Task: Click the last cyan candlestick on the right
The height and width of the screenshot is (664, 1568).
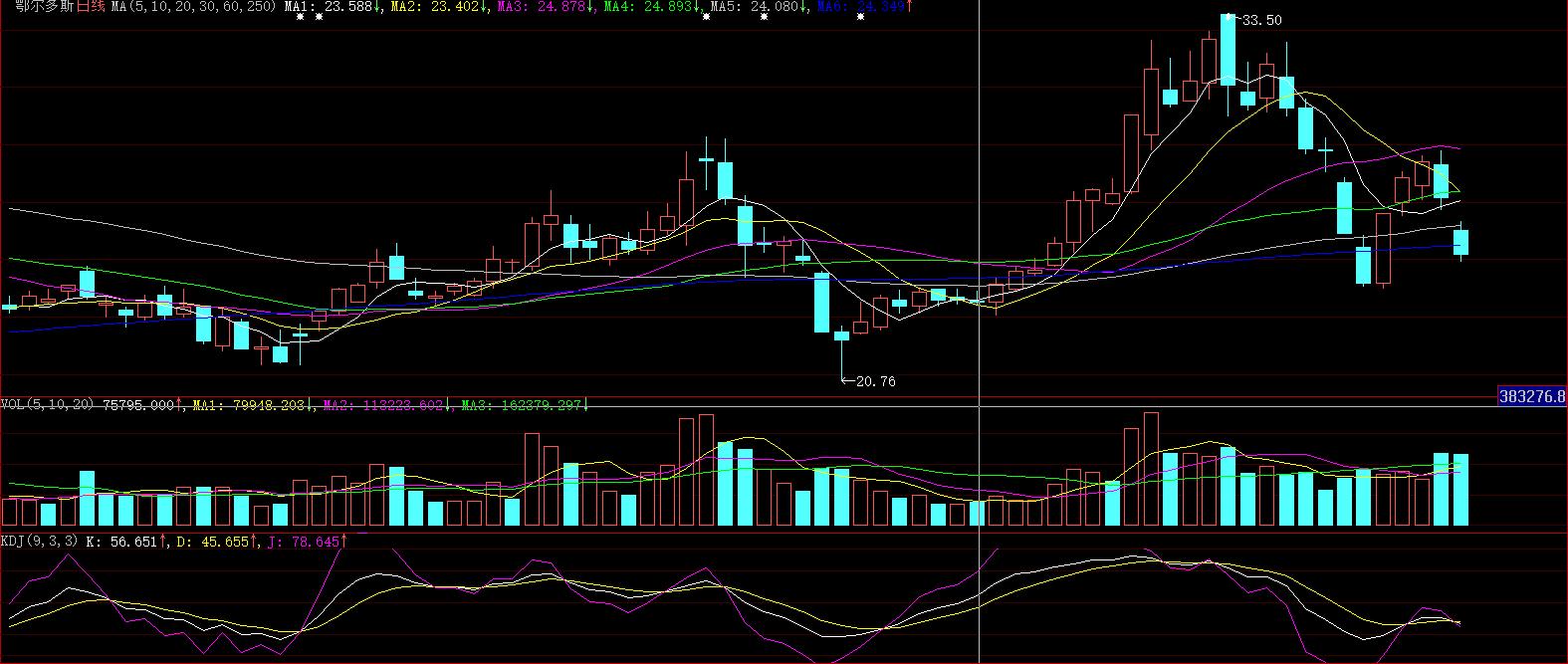Action: pos(1461,242)
